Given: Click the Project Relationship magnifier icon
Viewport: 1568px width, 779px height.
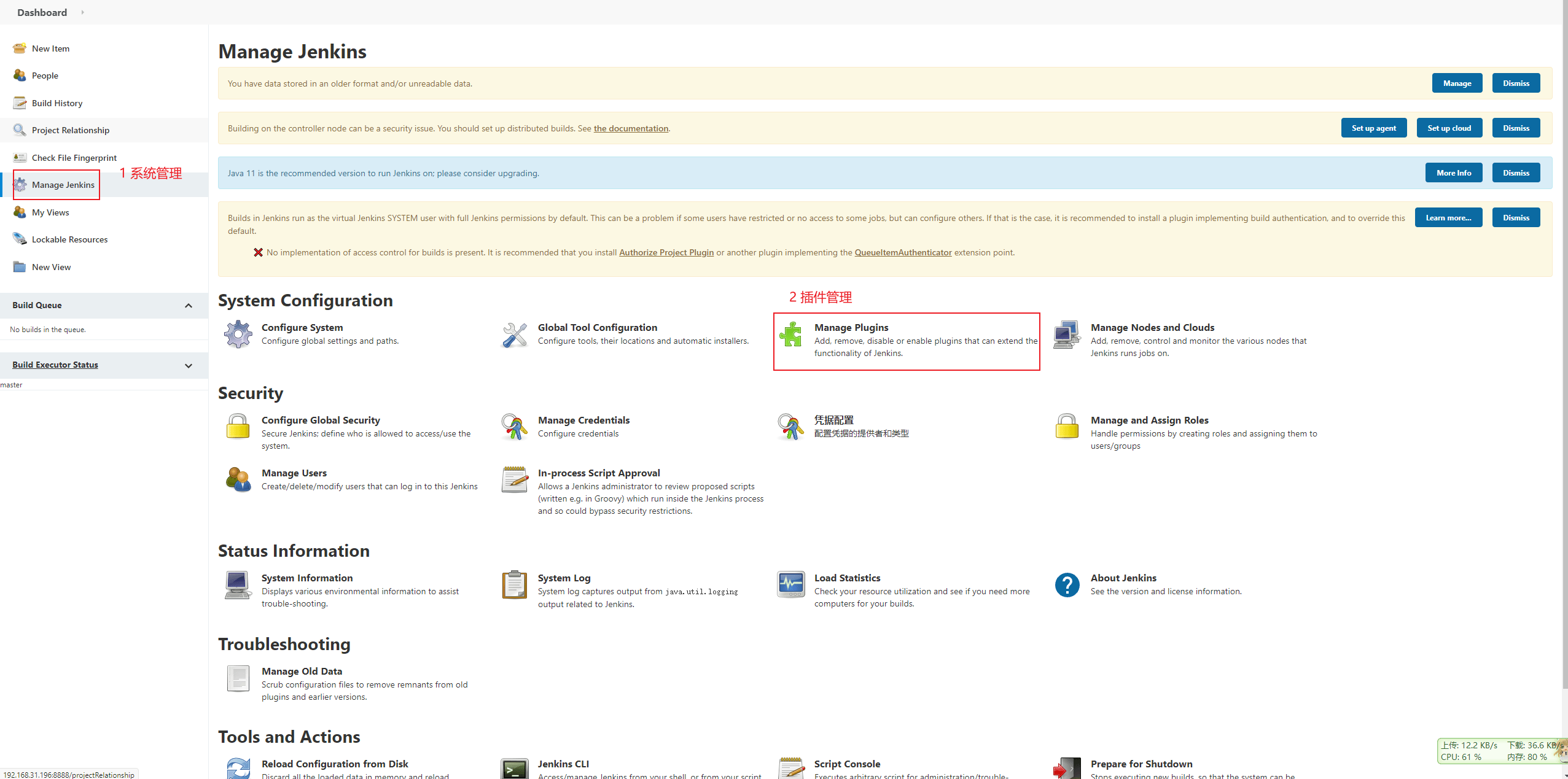Looking at the screenshot, I should coord(20,130).
